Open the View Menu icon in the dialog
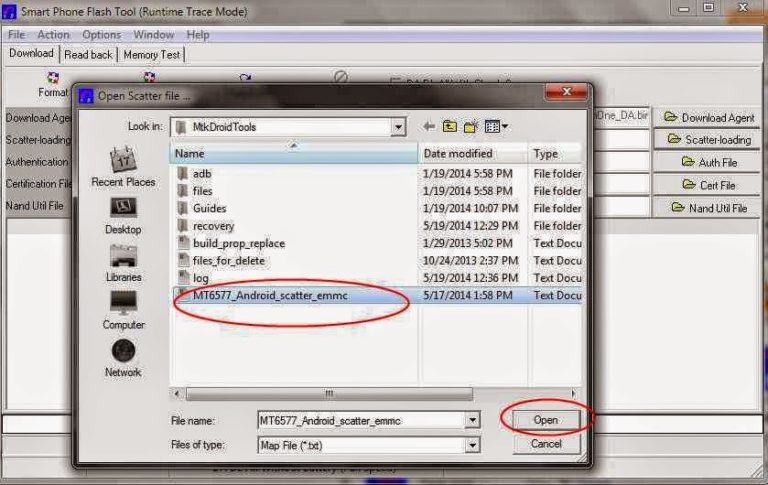Viewport: 768px width, 485px height. 496,126
